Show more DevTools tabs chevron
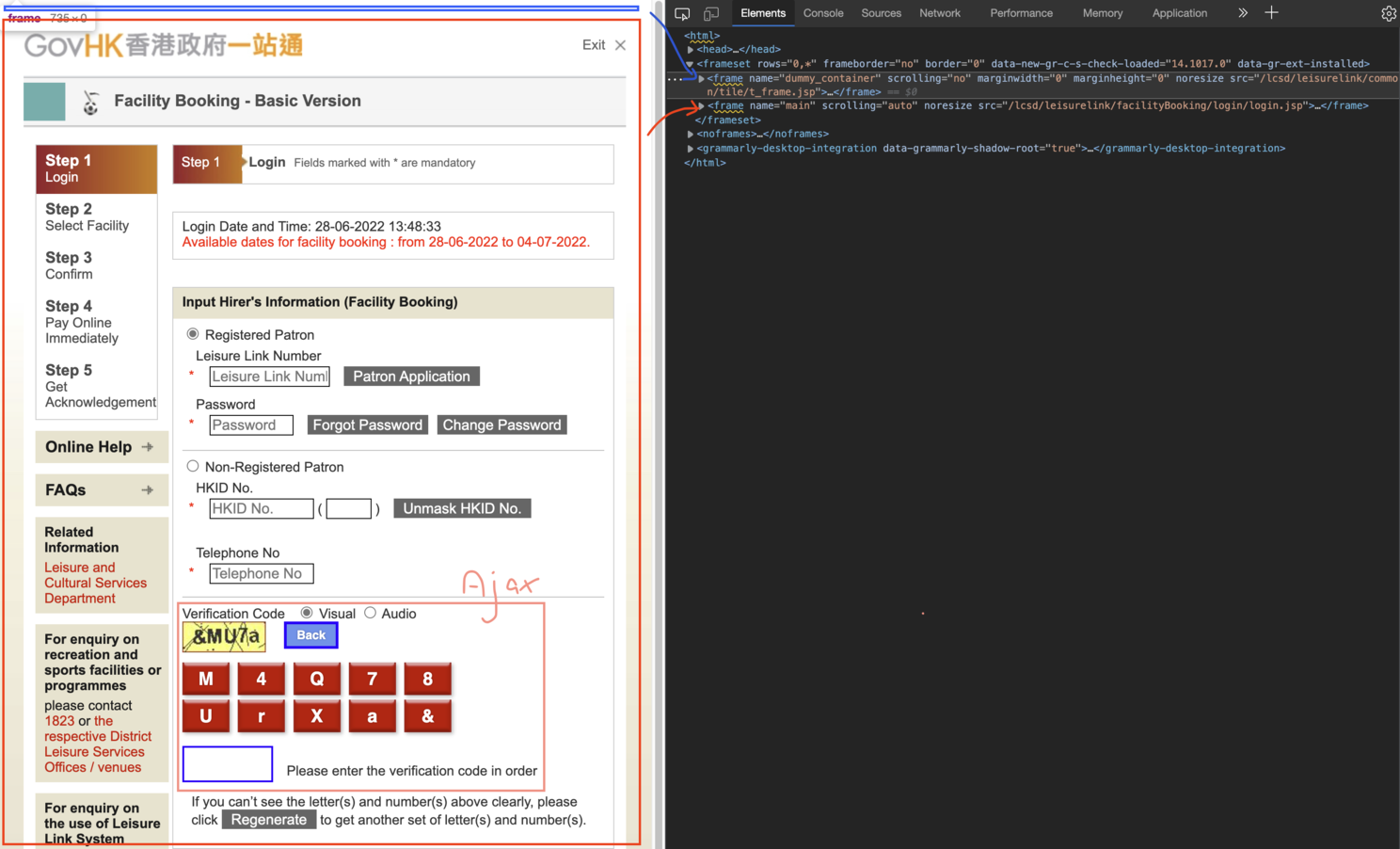This screenshot has width=1400, height=849. pos(1243,13)
